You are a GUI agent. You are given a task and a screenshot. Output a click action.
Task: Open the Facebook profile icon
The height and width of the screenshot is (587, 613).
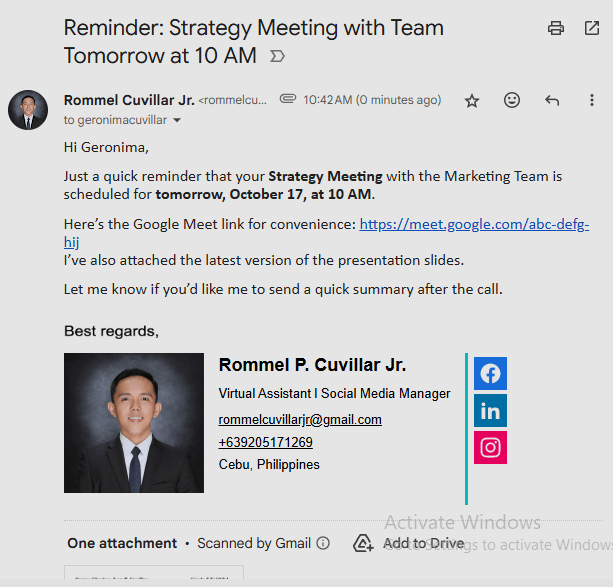pyautogui.click(x=490, y=373)
